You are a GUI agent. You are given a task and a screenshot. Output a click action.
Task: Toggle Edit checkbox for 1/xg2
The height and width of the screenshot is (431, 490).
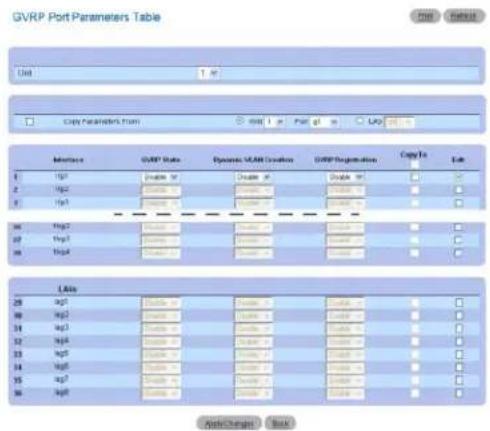[x=458, y=227]
